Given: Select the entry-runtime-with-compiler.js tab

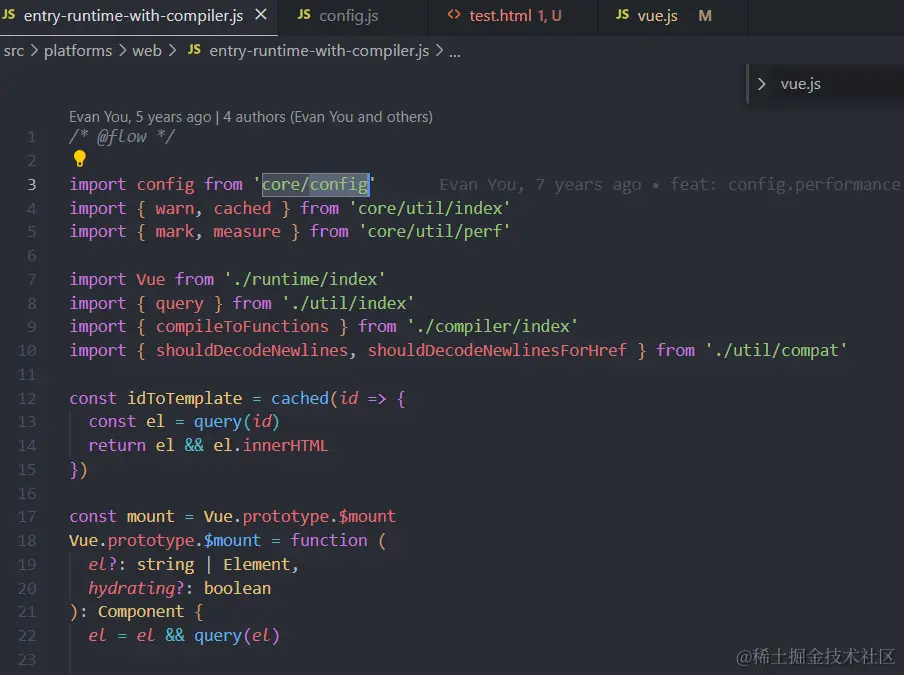Looking at the screenshot, I should [x=133, y=16].
